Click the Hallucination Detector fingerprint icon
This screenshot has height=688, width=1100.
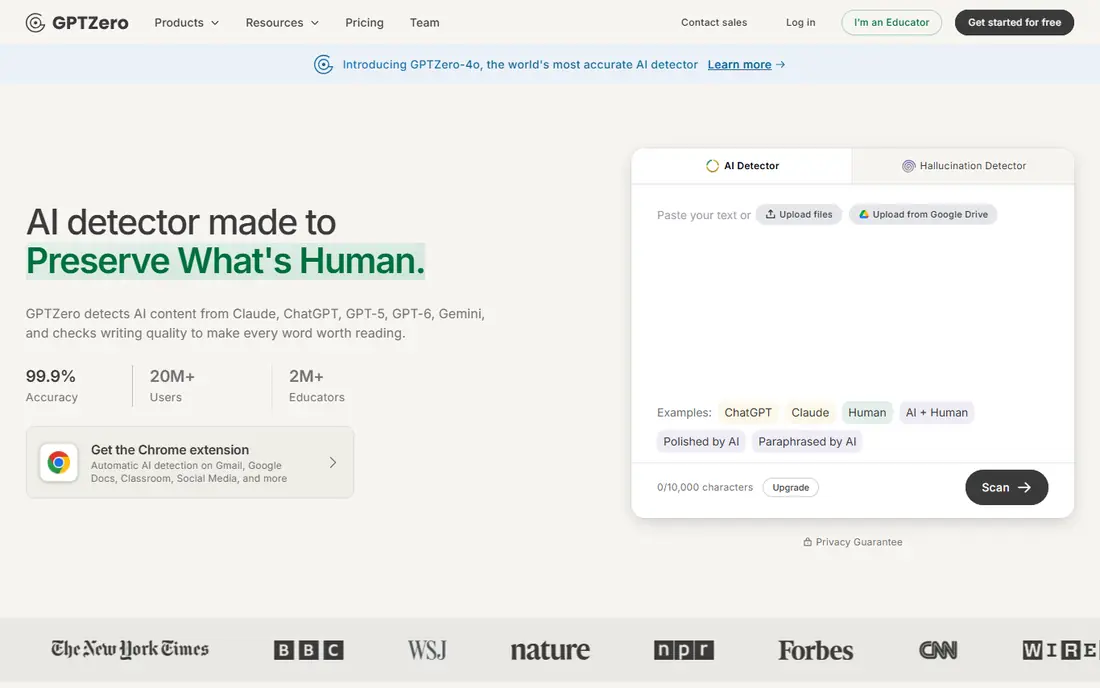coord(908,166)
